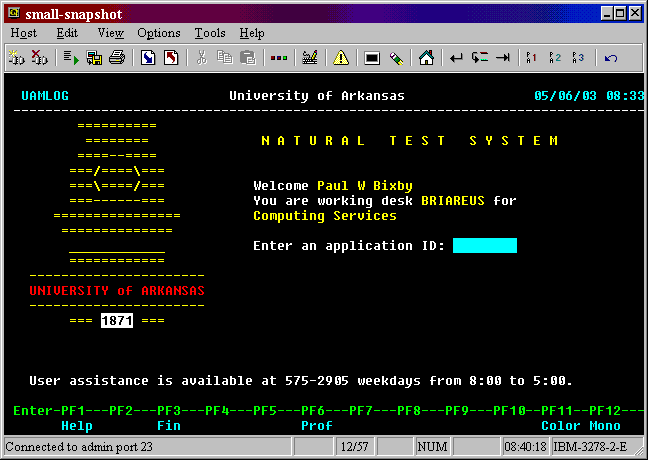
Task: Click the keyboard with pencil icon
Action: [310, 58]
